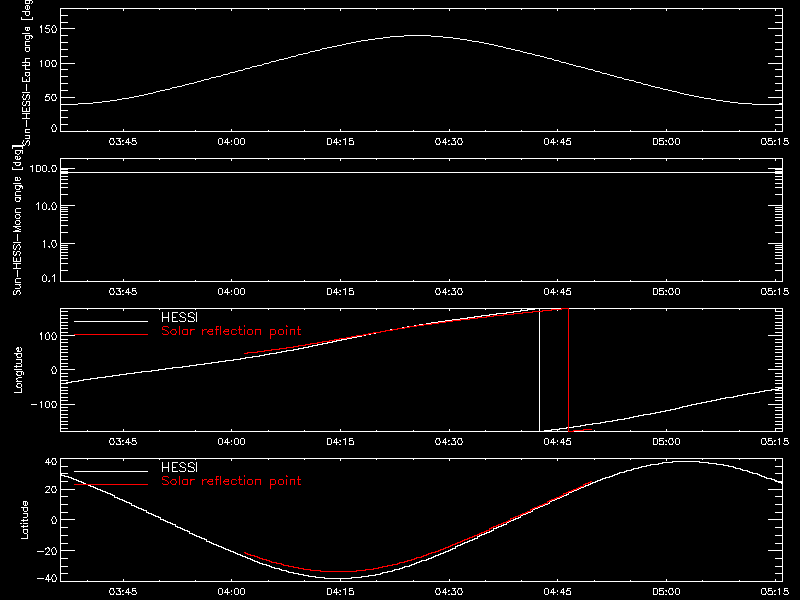This screenshot has width=800, height=600.
Task: Select Solar reflection point legend in Latitude plot
Action: (x=231, y=481)
